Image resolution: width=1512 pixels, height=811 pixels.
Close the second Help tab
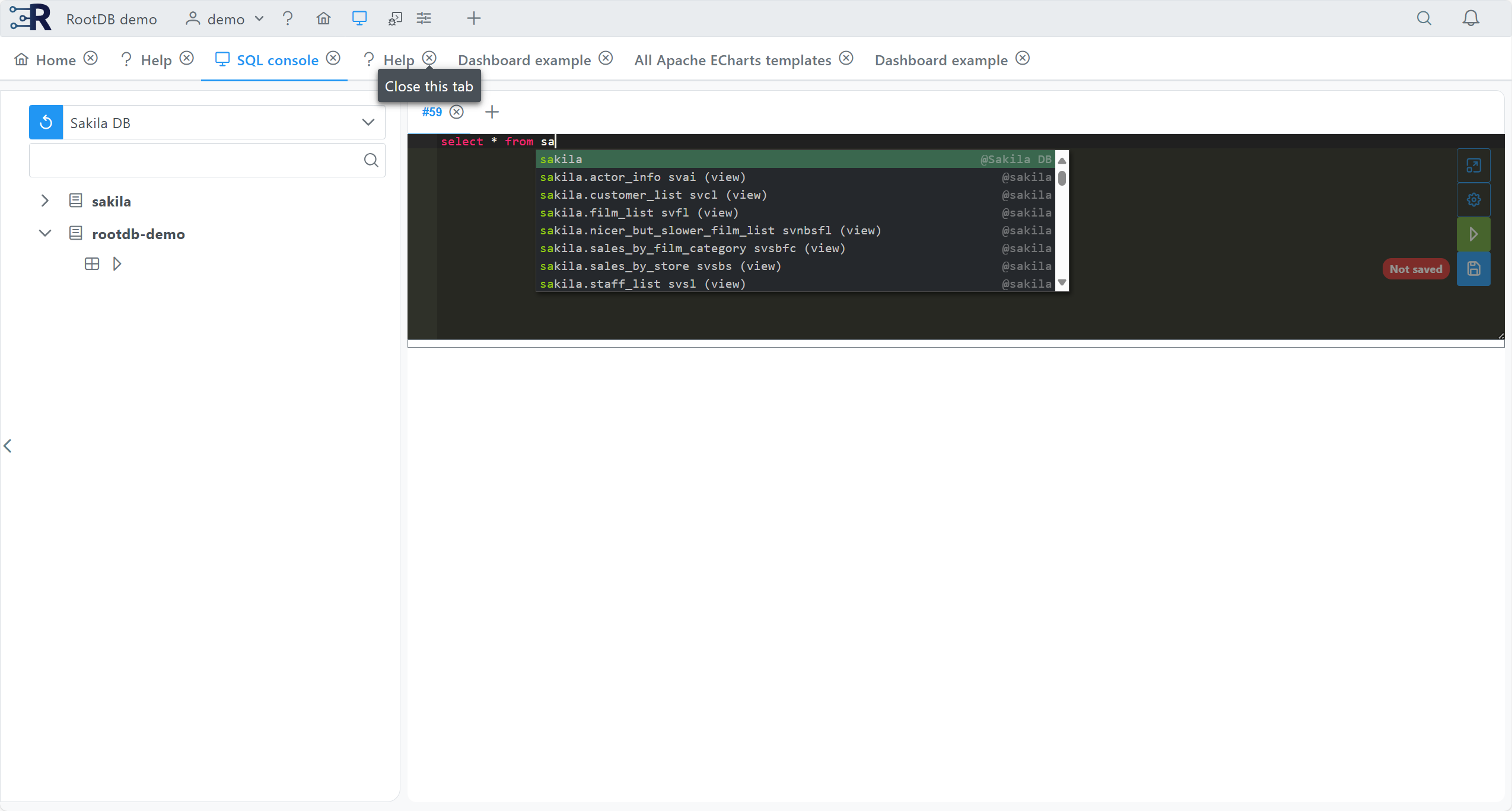429,58
